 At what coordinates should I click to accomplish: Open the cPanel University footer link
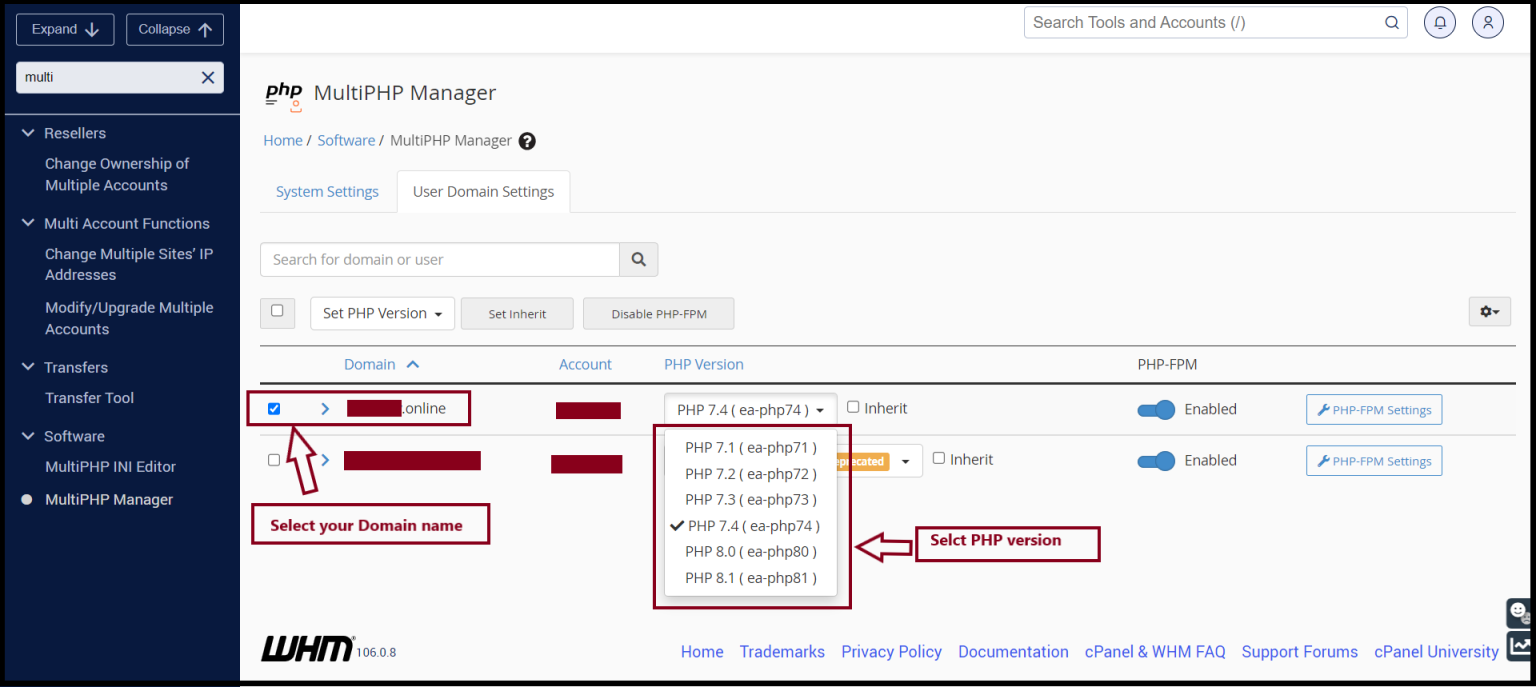[x=1436, y=651]
